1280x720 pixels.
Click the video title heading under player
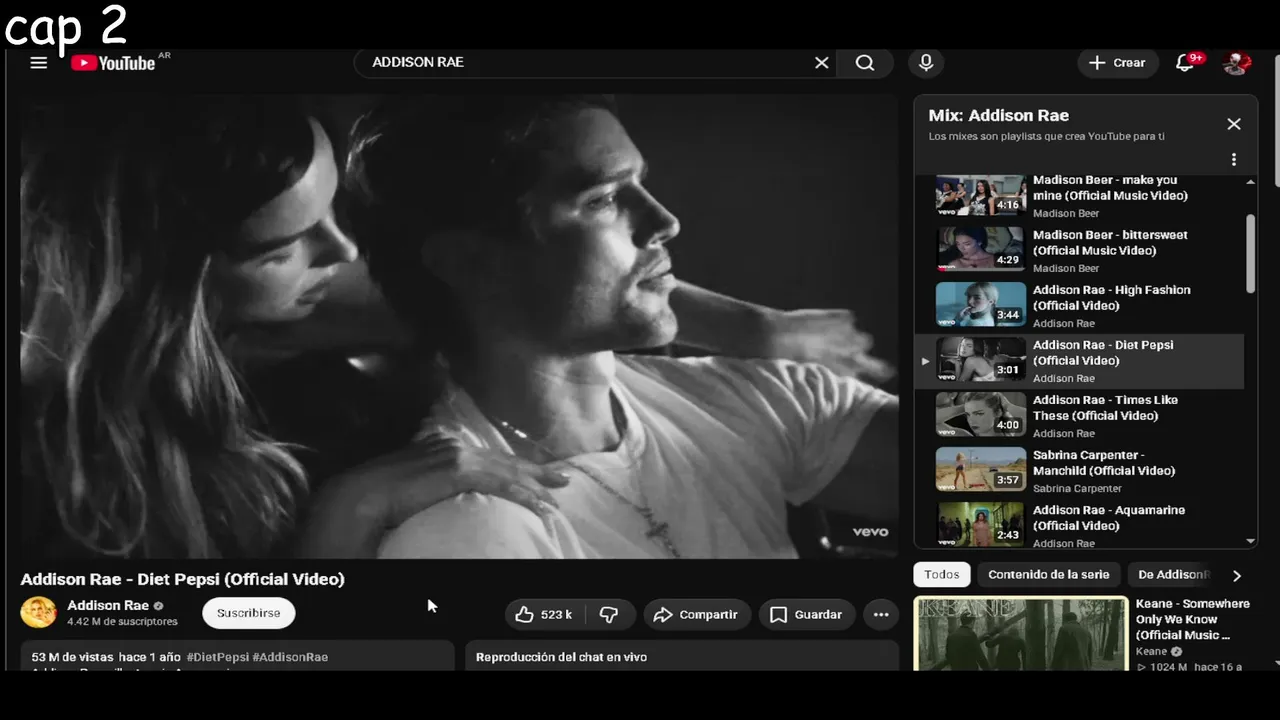(x=182, y=579)
